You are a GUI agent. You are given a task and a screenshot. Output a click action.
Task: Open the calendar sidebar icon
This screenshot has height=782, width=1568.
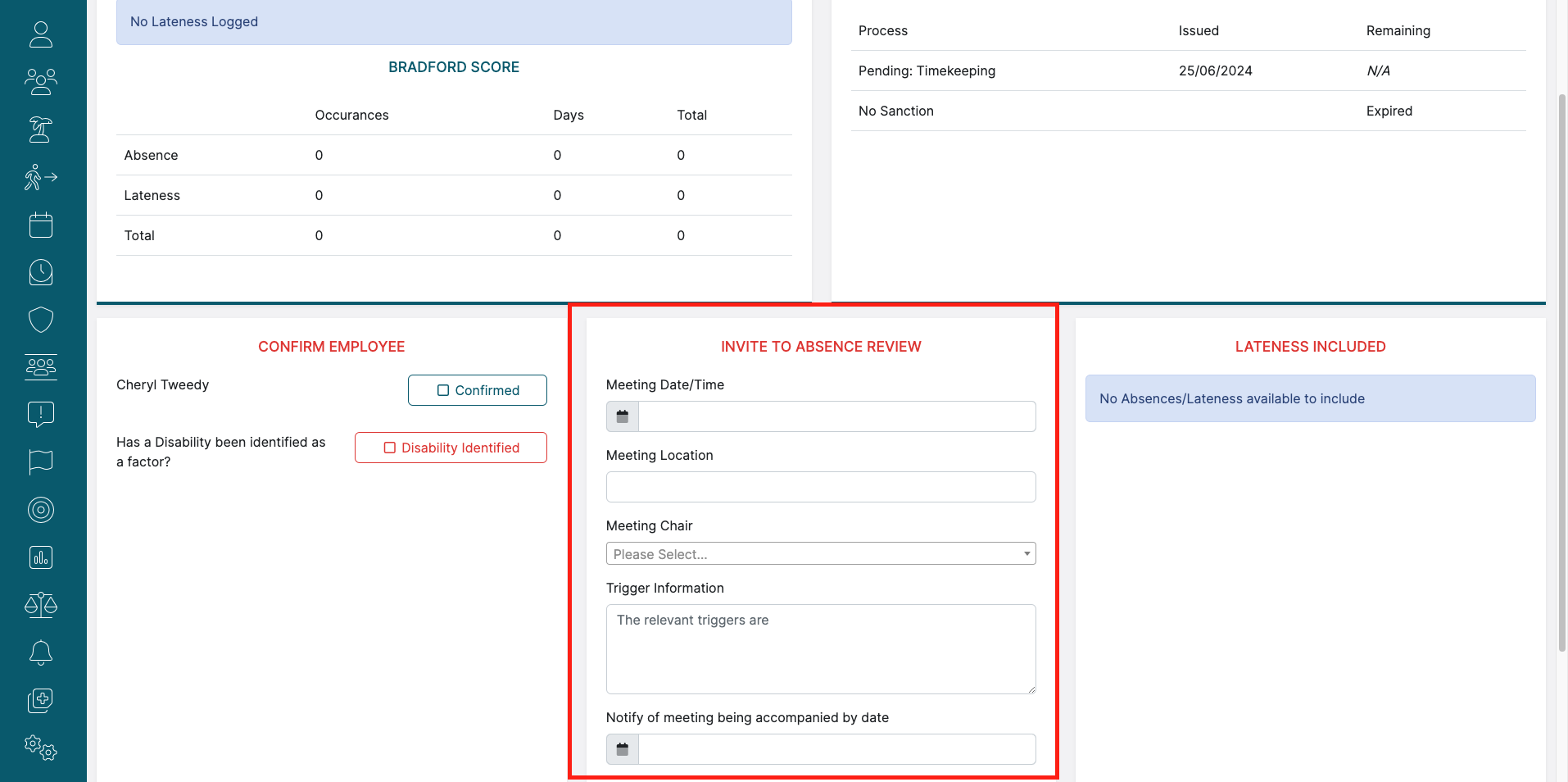41,225
